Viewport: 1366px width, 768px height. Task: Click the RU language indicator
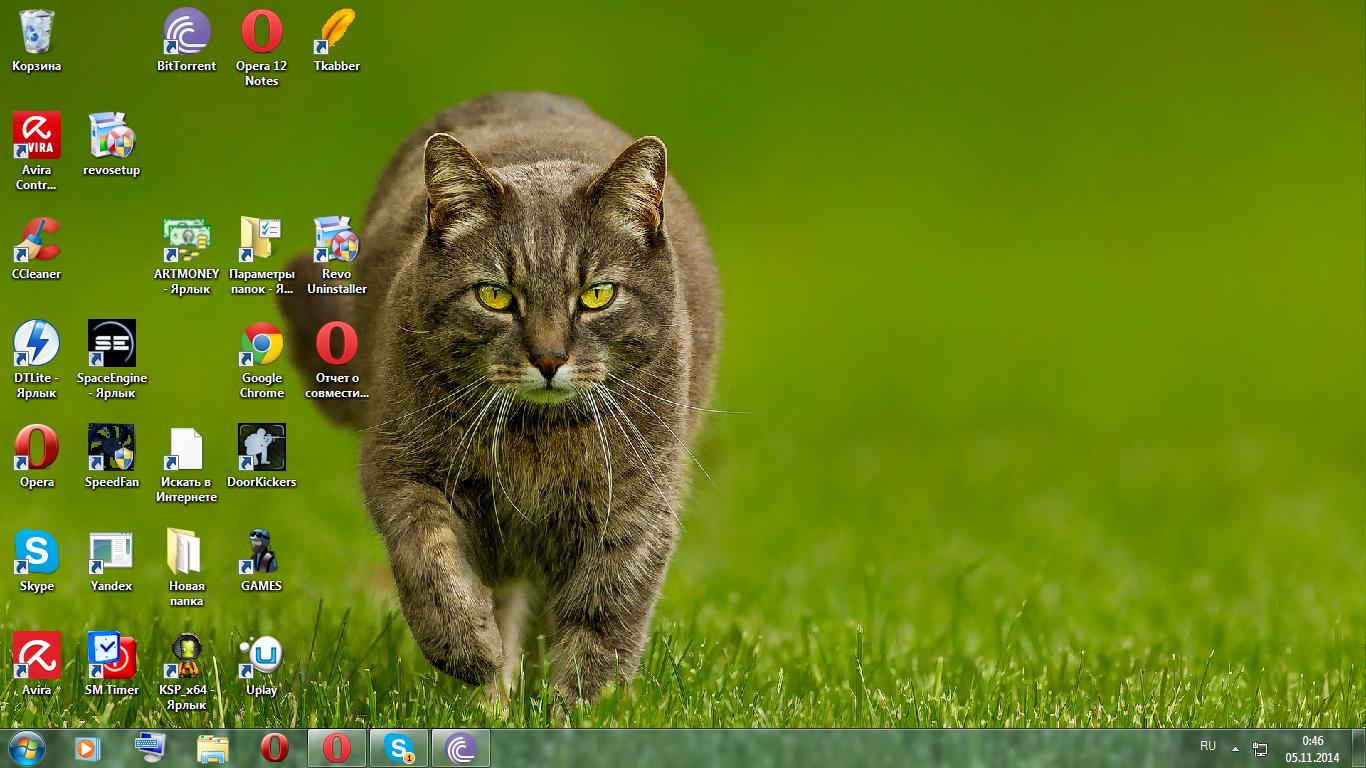point(1208,746)
